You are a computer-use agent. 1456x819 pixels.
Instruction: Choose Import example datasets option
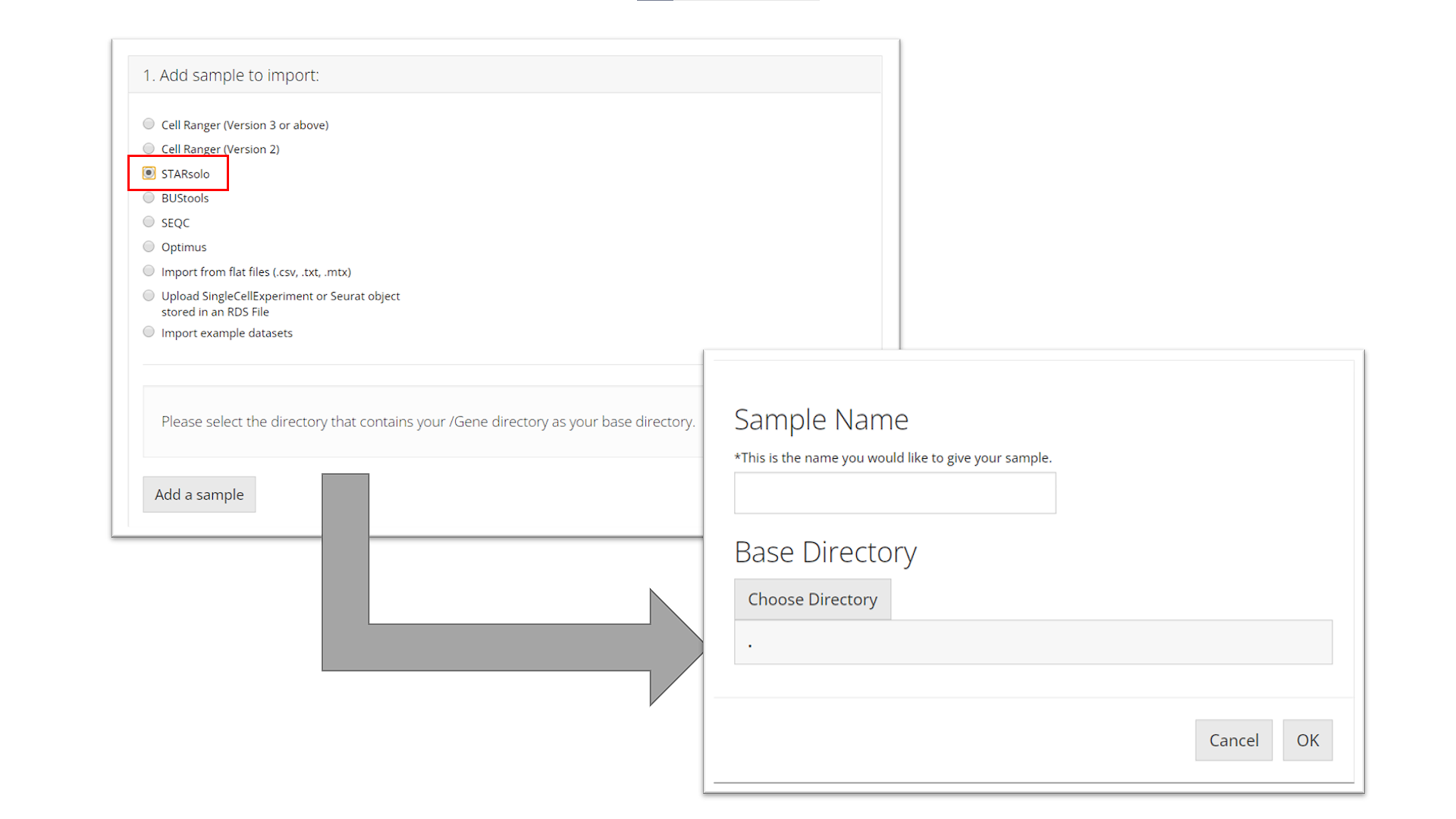(149, 332)
